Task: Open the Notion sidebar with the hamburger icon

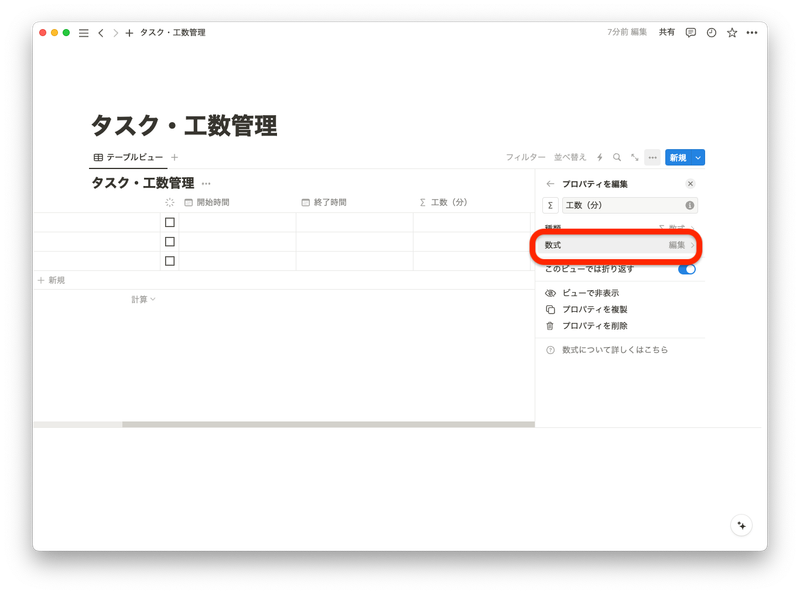Action: 83,32
